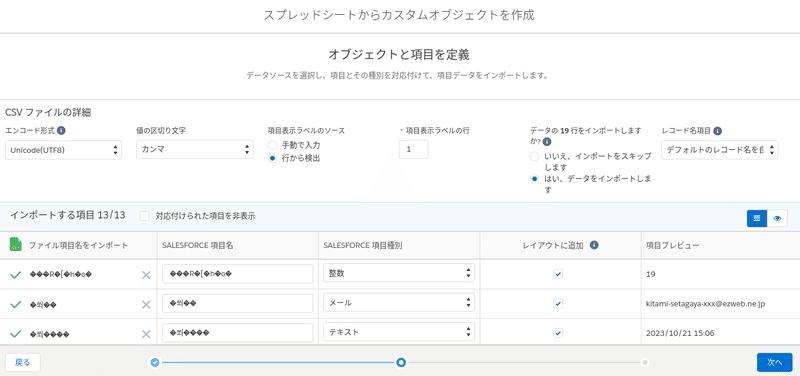
Task: Click info icon beside エンコード形式 label
Action: pyautogui.click(x=61, y=130)
